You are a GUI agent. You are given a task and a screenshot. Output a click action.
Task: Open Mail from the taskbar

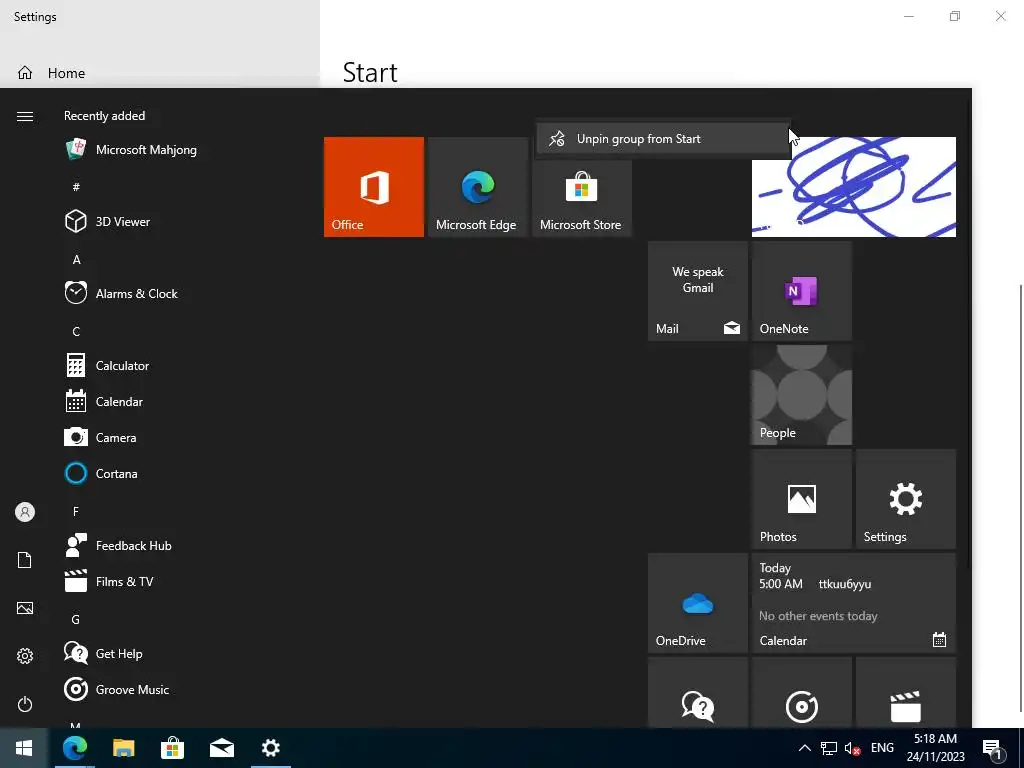coord(221,748)
